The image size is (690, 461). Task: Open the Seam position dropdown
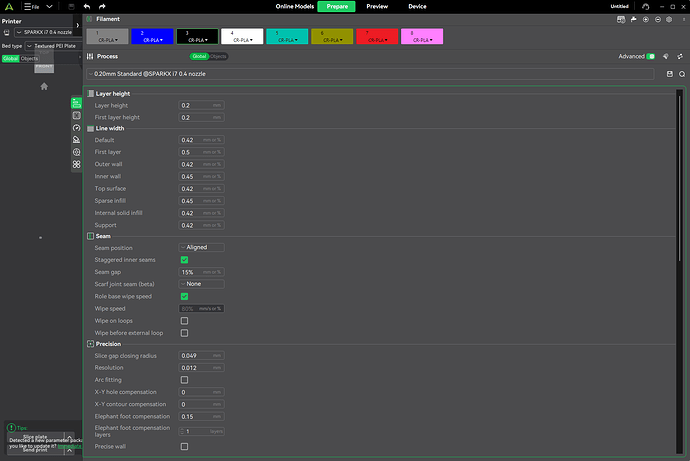[201, 247]
